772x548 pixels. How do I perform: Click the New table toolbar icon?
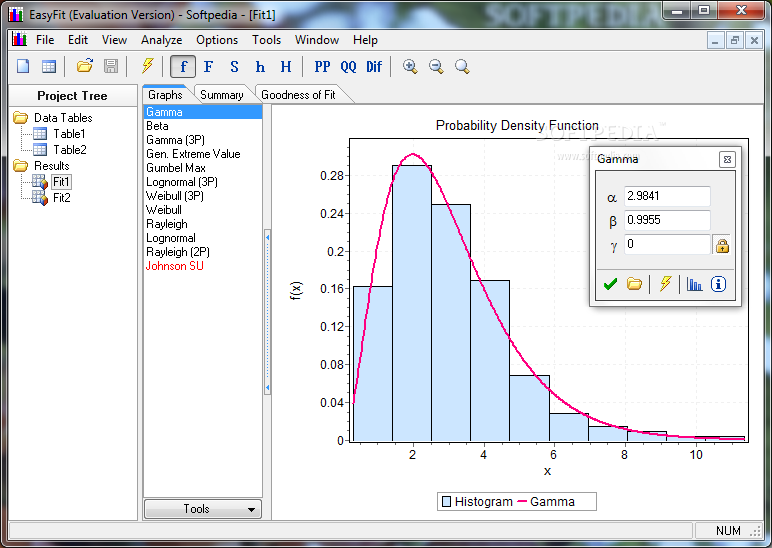[49, 66]
